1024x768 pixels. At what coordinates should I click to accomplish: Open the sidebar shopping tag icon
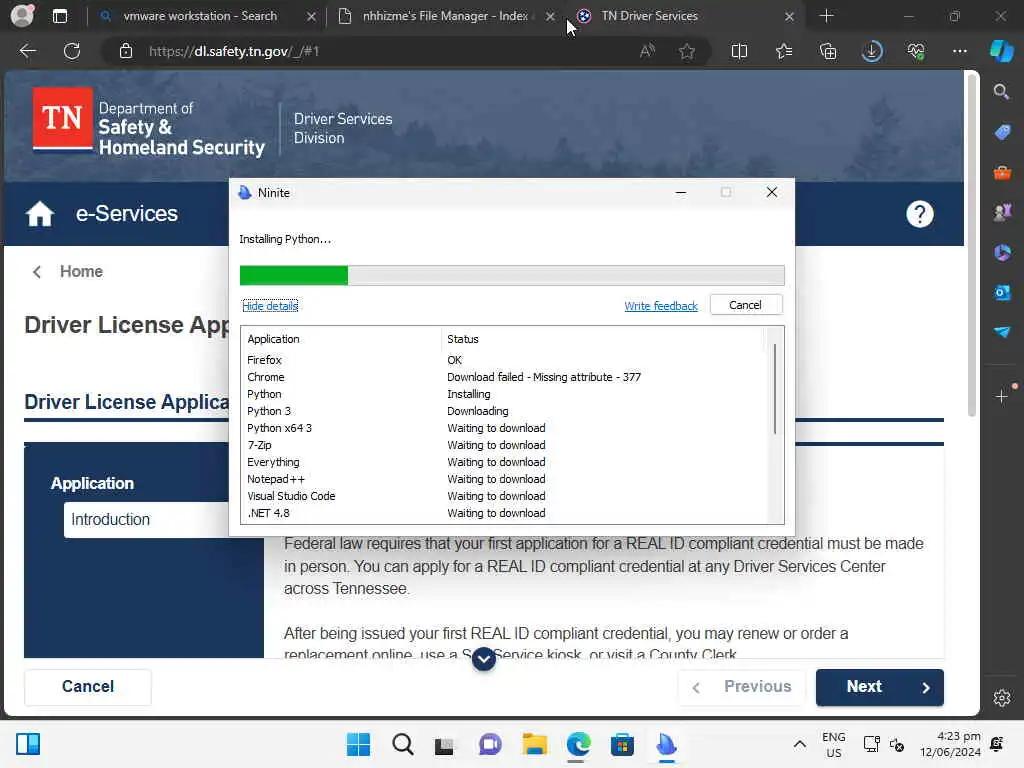click(x=1002, y=132)
